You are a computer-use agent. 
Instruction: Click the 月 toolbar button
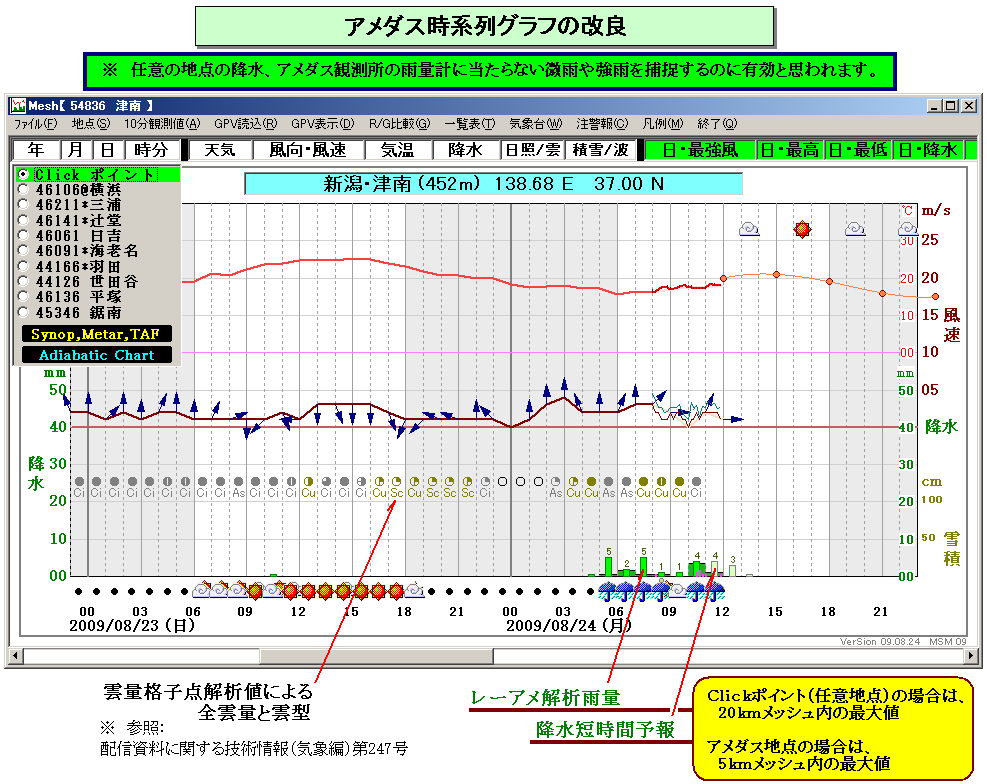[x=76, y=150]
